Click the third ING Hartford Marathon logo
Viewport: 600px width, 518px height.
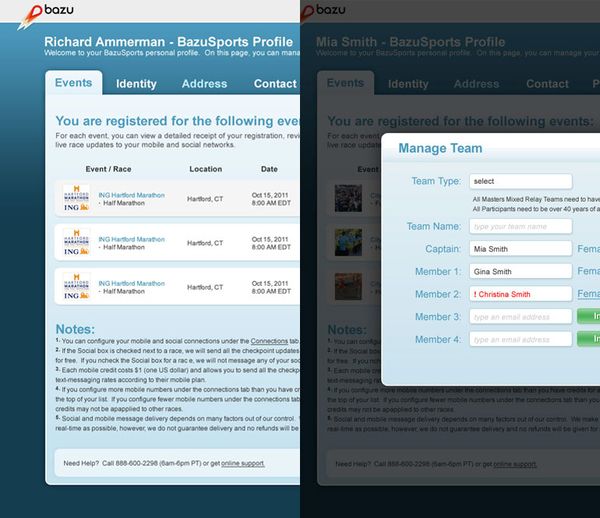coord(77,287)
